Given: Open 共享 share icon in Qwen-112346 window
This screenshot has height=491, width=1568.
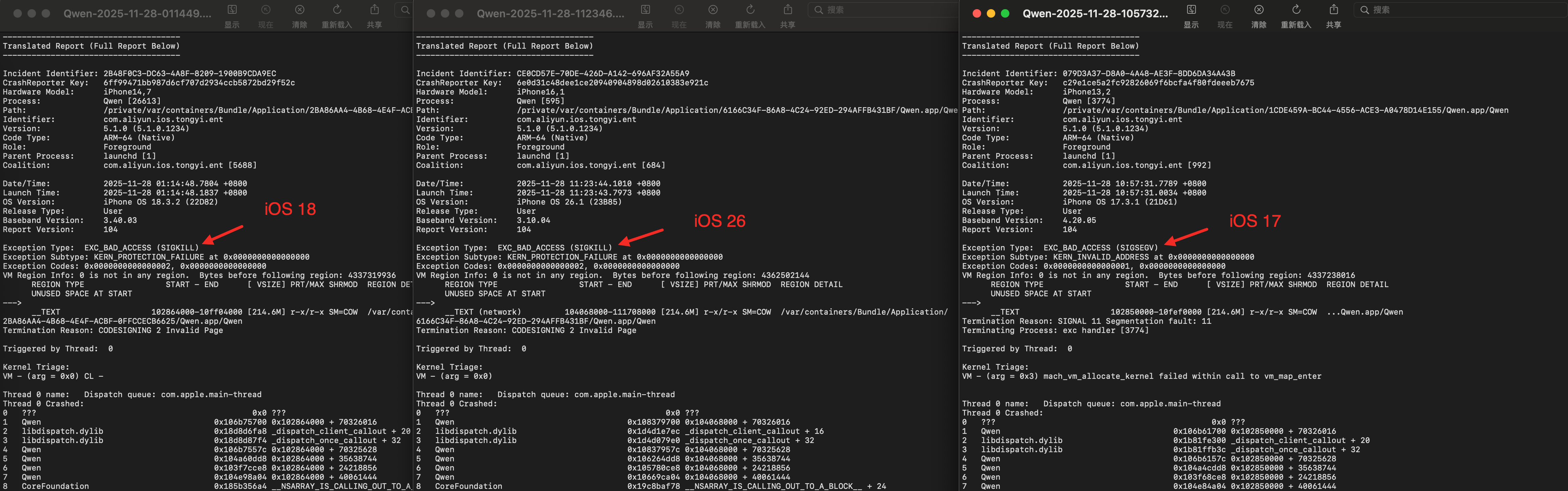Looking at the screenshot, I should pyautogui.click(x=788, y=10).
